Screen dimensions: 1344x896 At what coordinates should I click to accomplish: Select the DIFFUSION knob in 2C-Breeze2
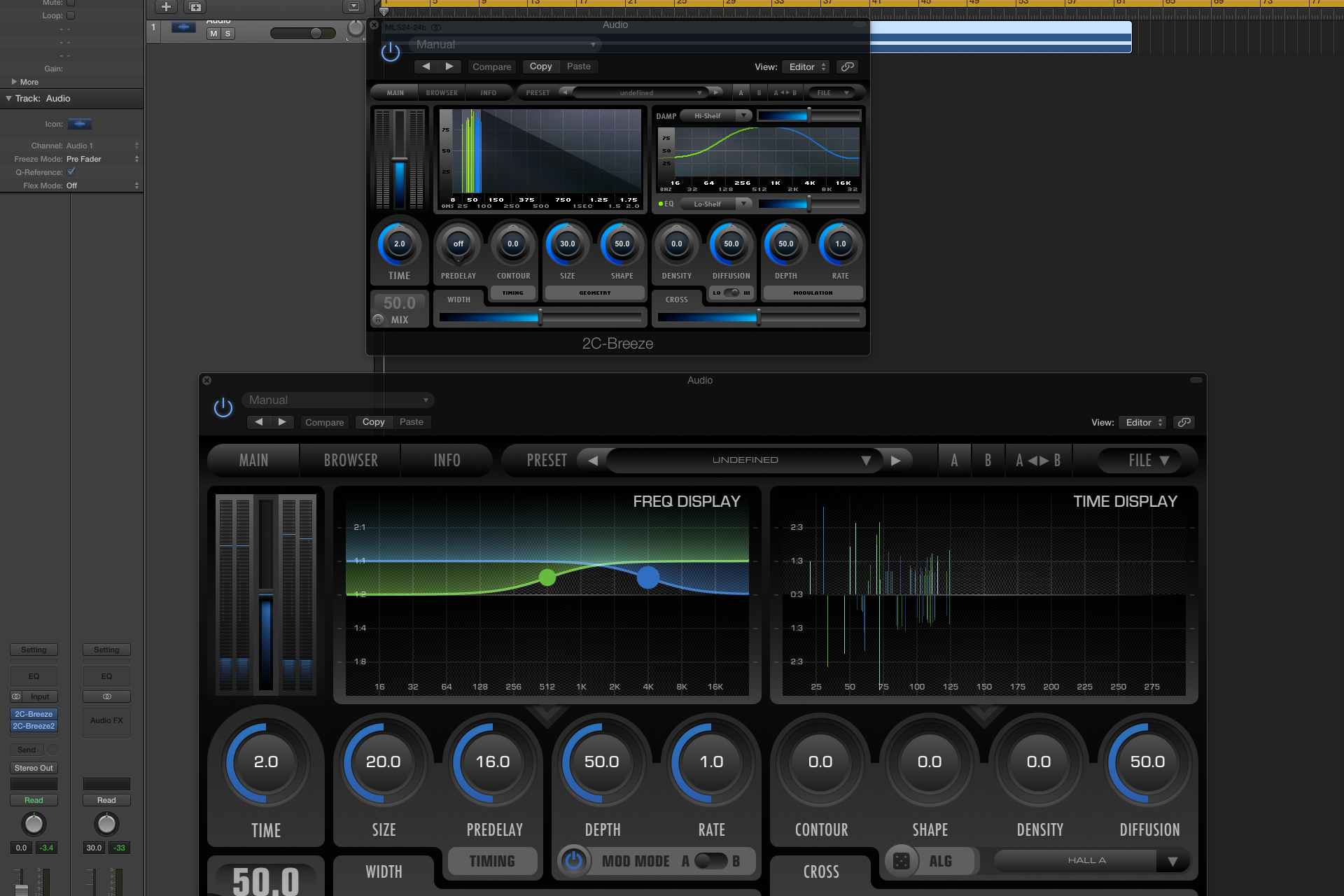[x=1148, y=762]
